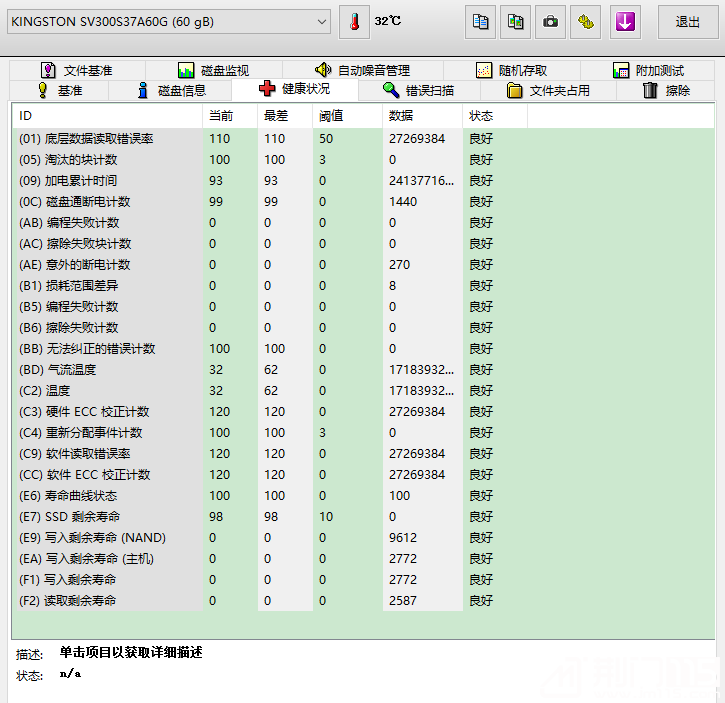Click the 状态 column header
This screenshot has height=703, width=725.
495,116
